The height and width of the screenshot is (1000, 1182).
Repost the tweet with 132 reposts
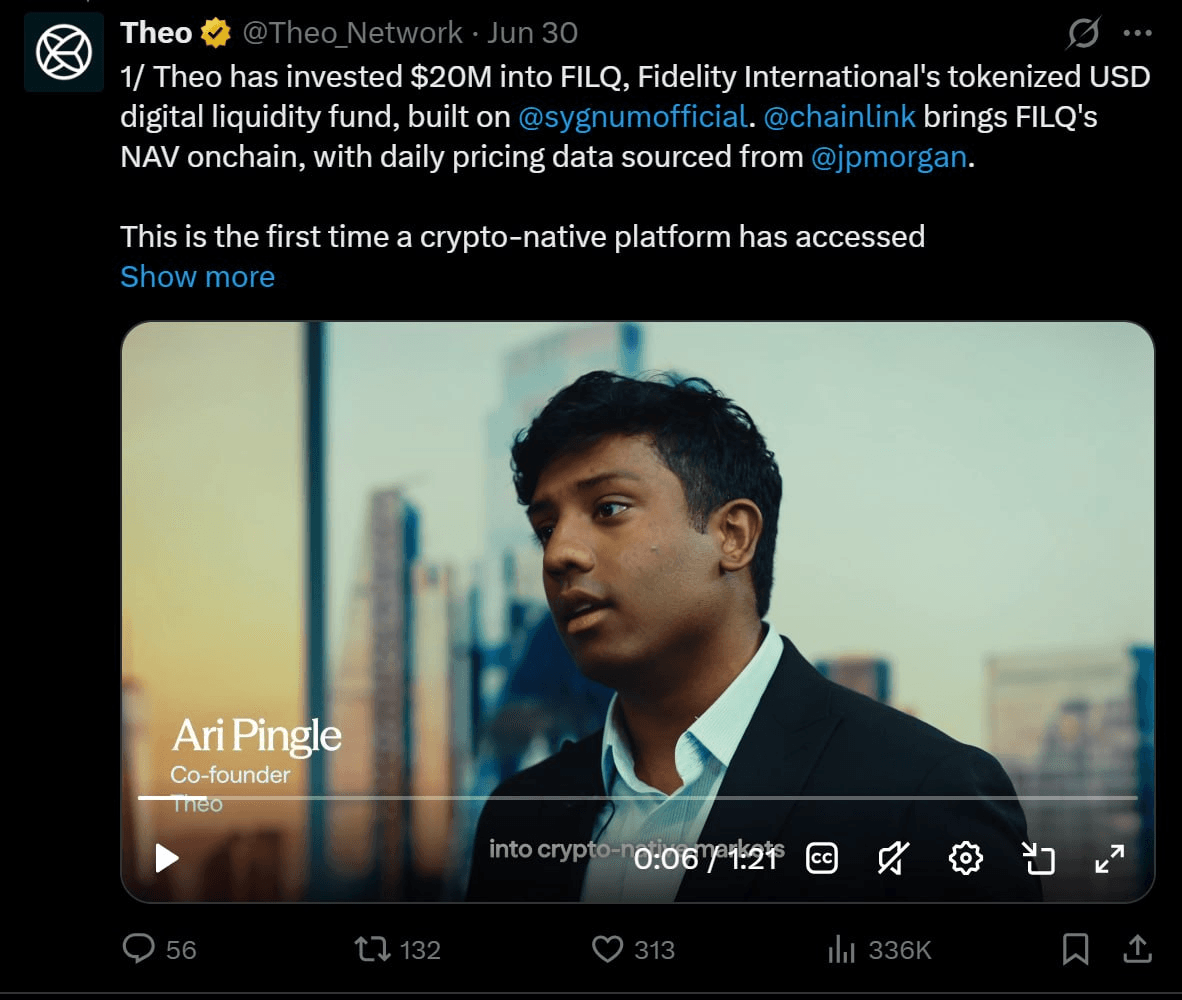point(397,949)
